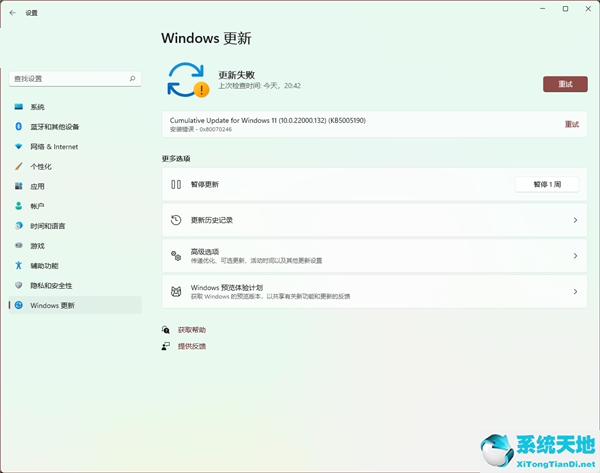Click 重试 link for KB5005190 update

[x=572, y=124]
